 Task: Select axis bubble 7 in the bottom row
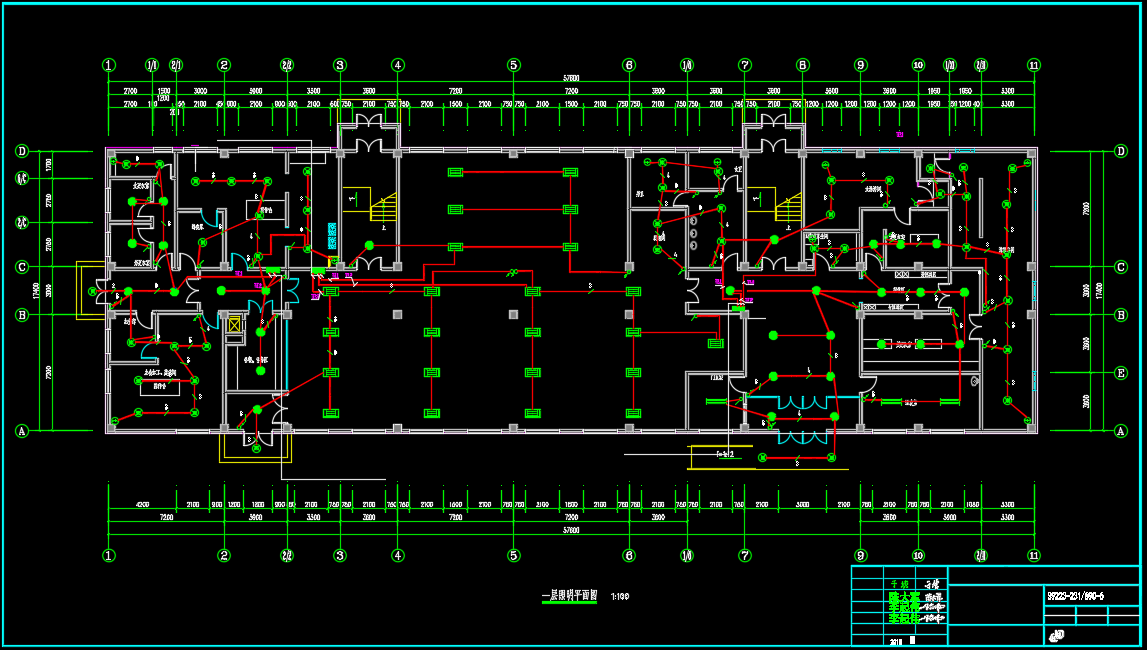(745, 556)
